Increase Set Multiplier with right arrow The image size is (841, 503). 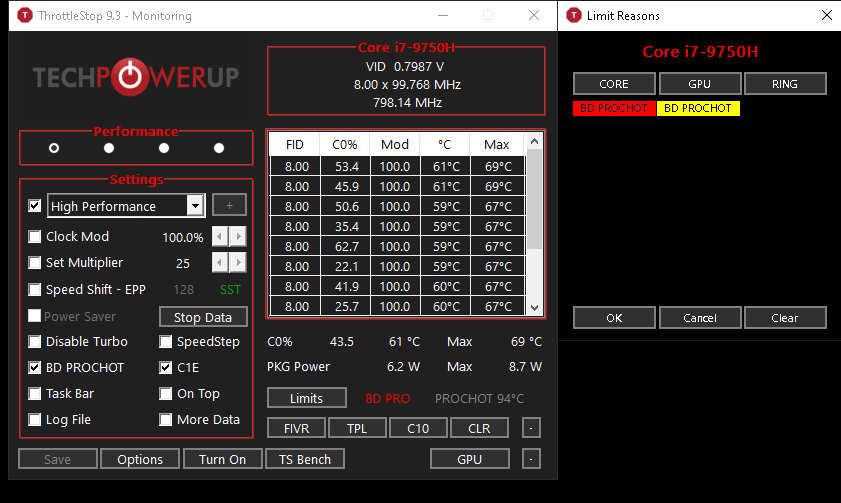point(238,262)
